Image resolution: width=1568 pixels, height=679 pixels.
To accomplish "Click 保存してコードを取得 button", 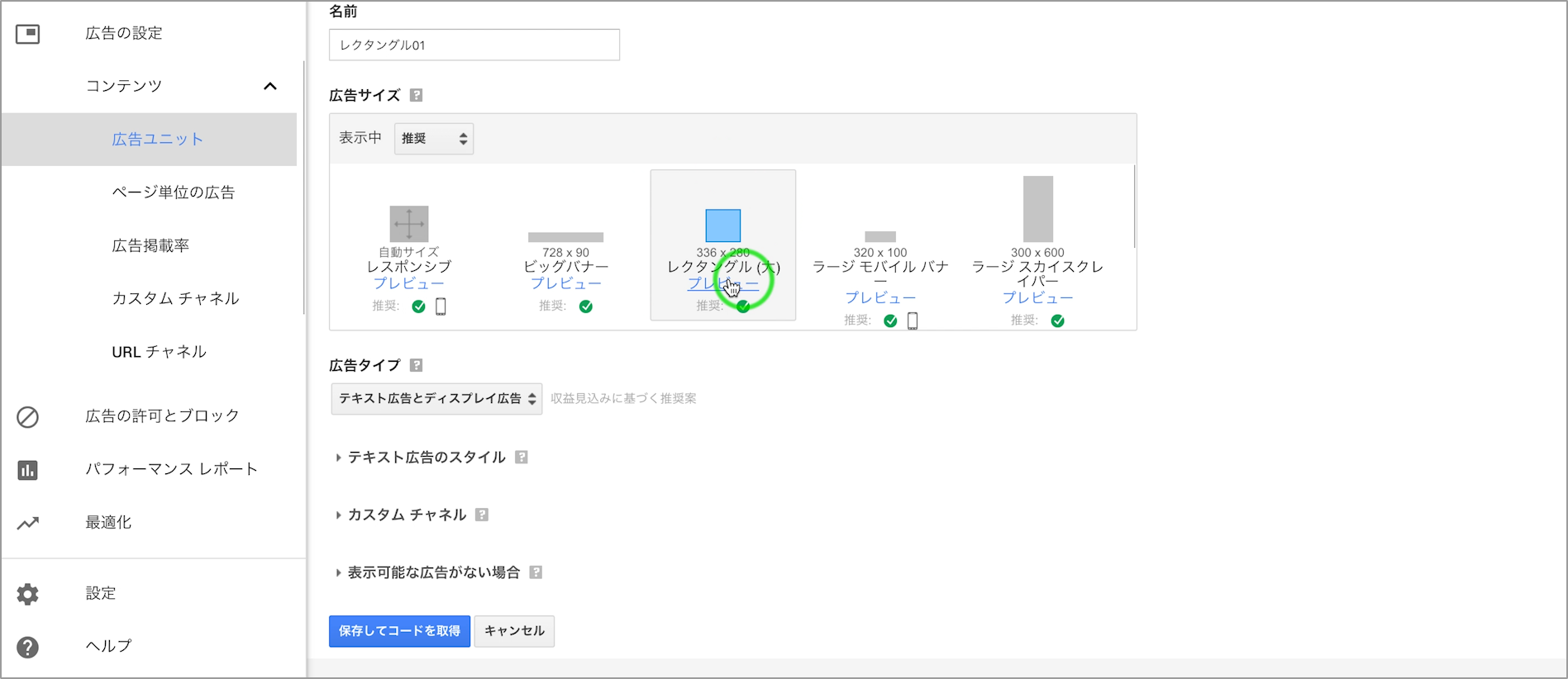I will (399, 631).
